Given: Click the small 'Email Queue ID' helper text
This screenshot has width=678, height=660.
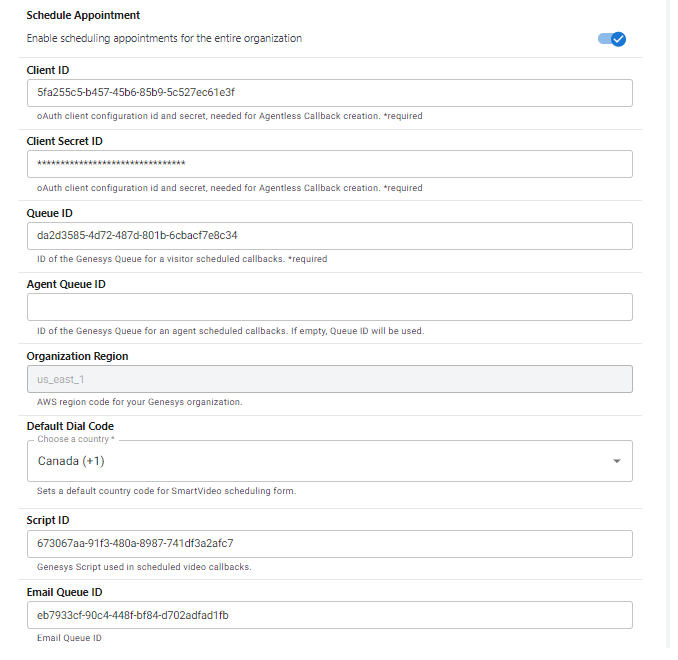Looking at the screenshot, I should point(69,638).
